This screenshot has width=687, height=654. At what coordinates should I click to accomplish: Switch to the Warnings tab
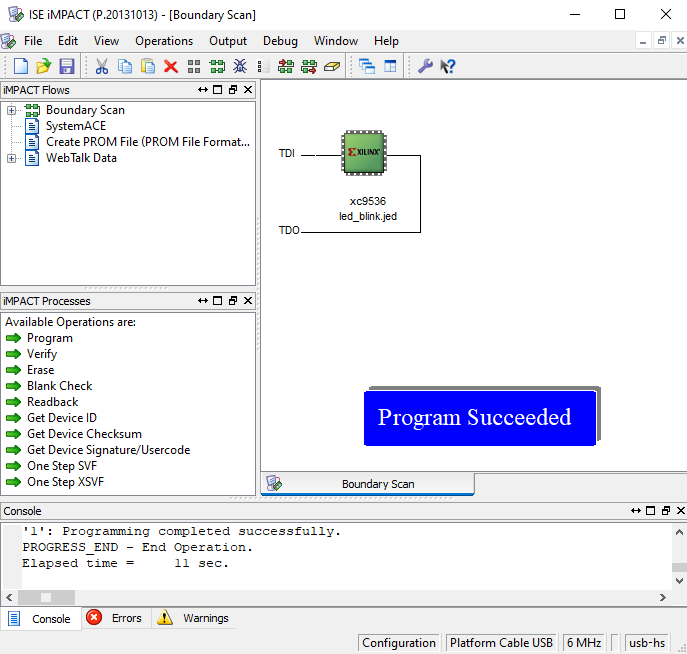point(194,618)
